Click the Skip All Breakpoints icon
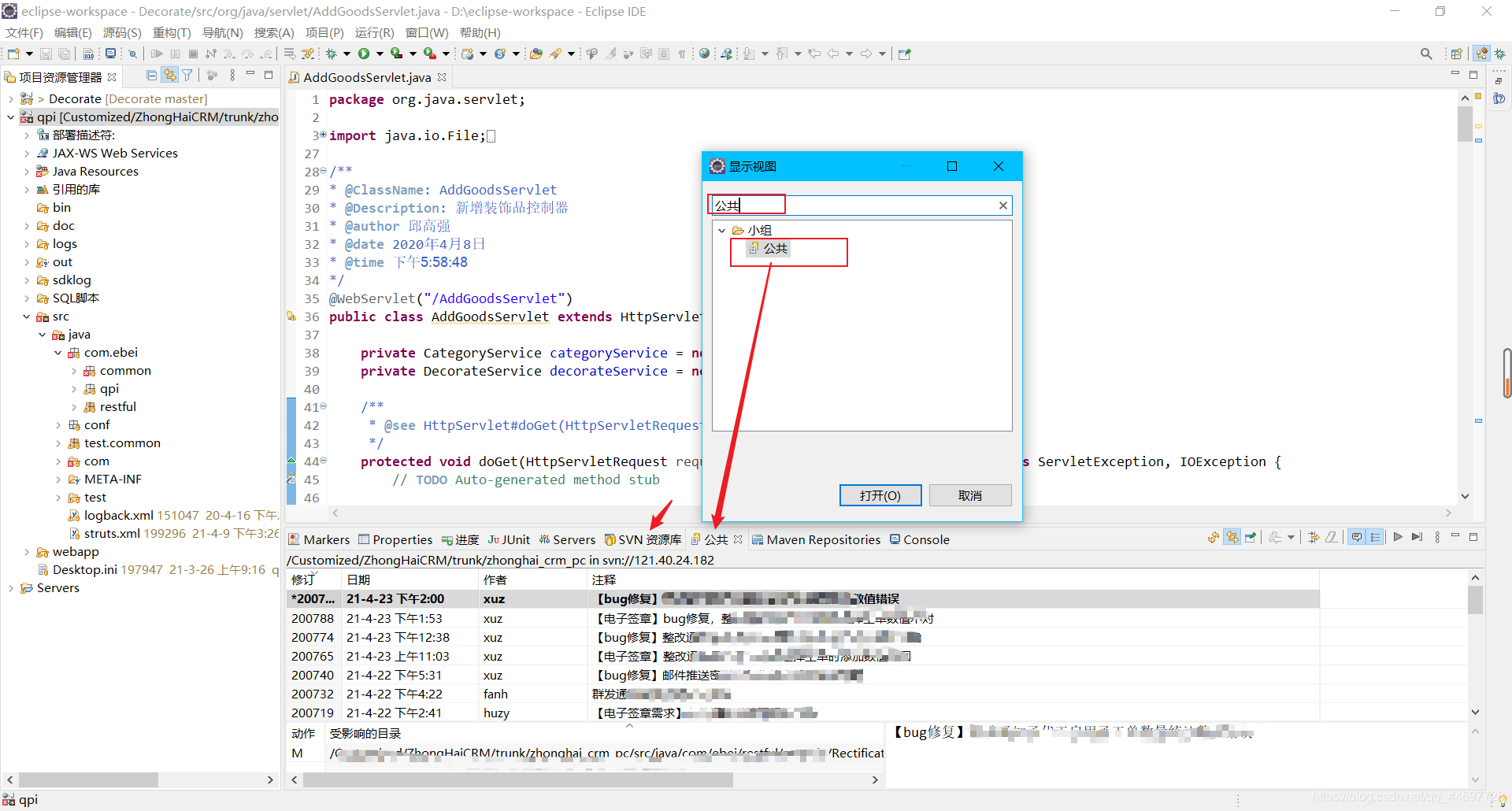 click(133, 54)
